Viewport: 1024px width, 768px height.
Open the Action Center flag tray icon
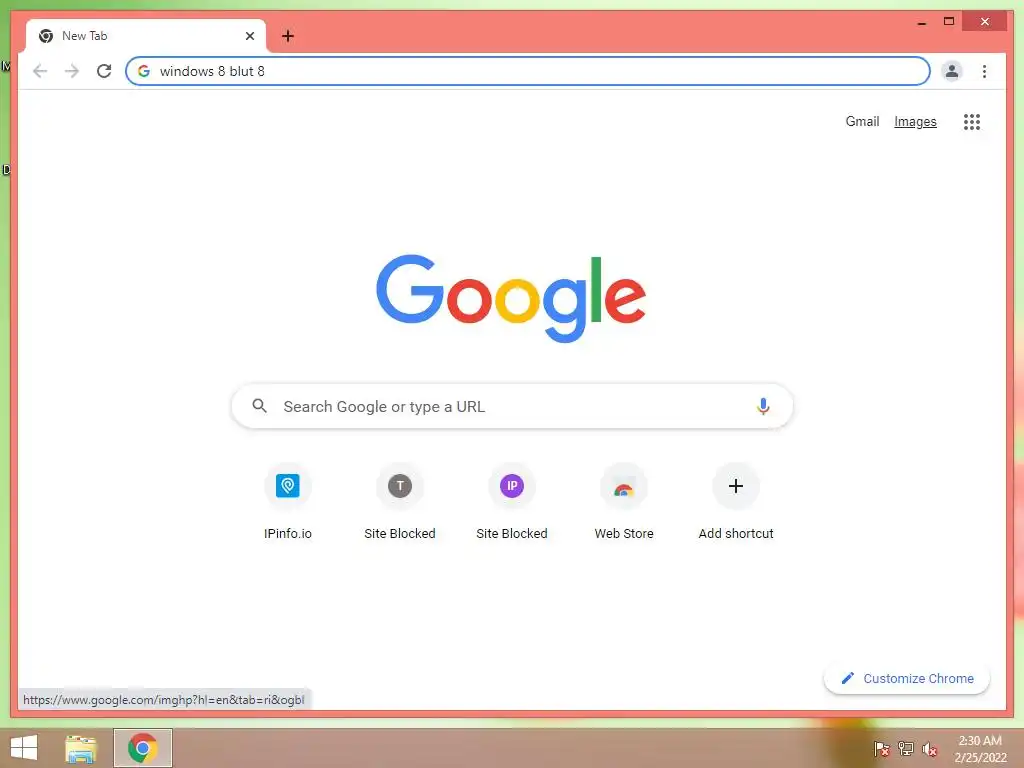pos(881,748)
